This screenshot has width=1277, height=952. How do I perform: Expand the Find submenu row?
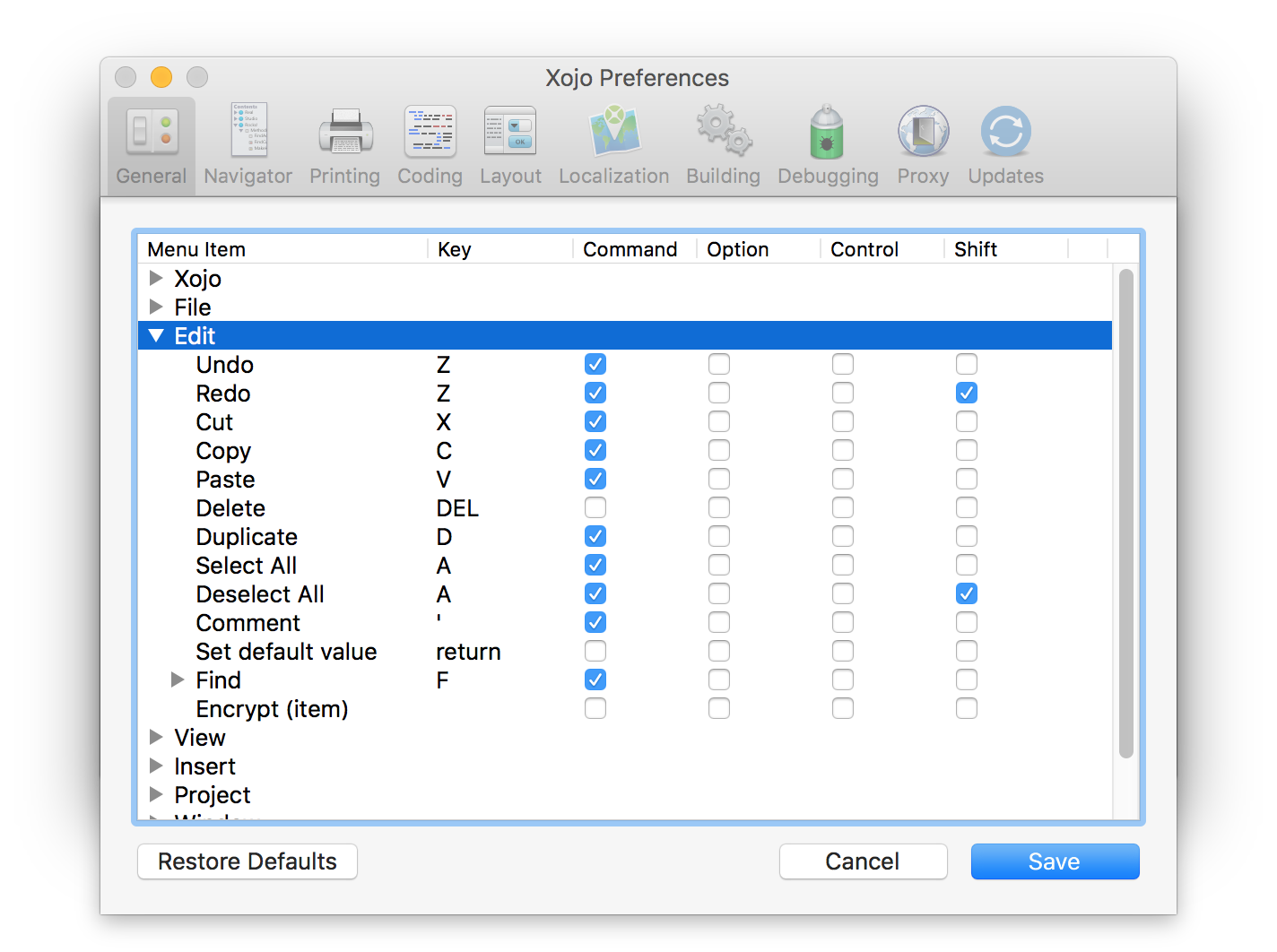click(x=178, y=679)
